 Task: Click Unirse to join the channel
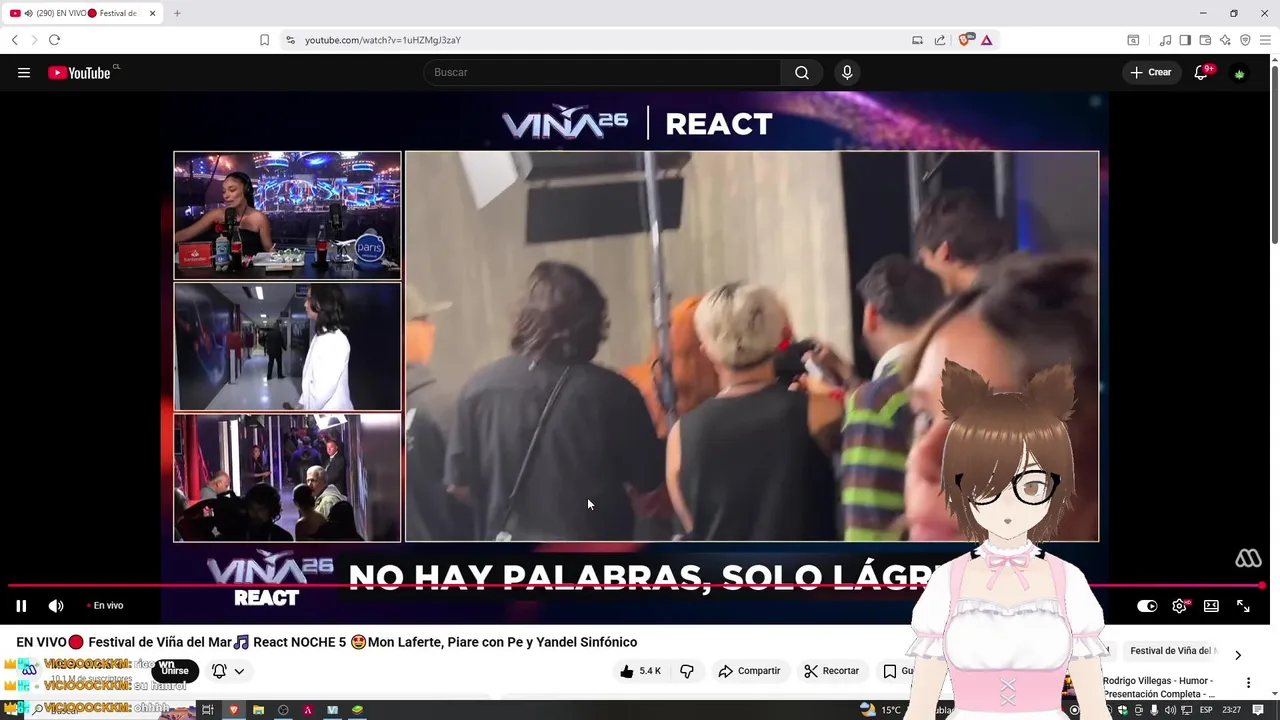175,671
